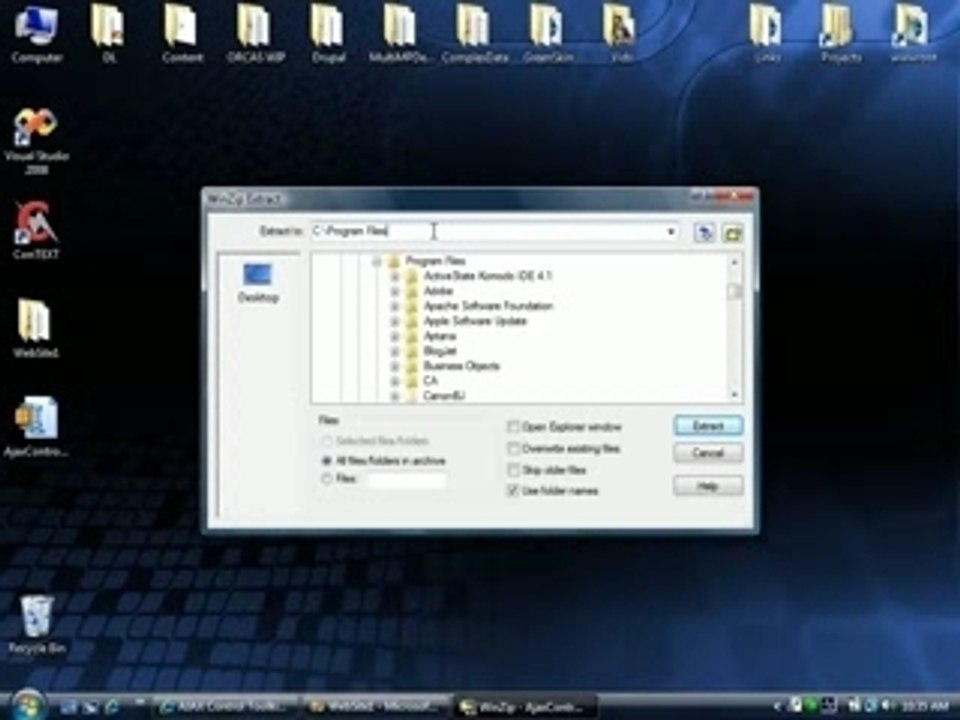Select All files/folders in archive radio
The height and width of the screenshot is (720, 960).
tap(327, 460)
